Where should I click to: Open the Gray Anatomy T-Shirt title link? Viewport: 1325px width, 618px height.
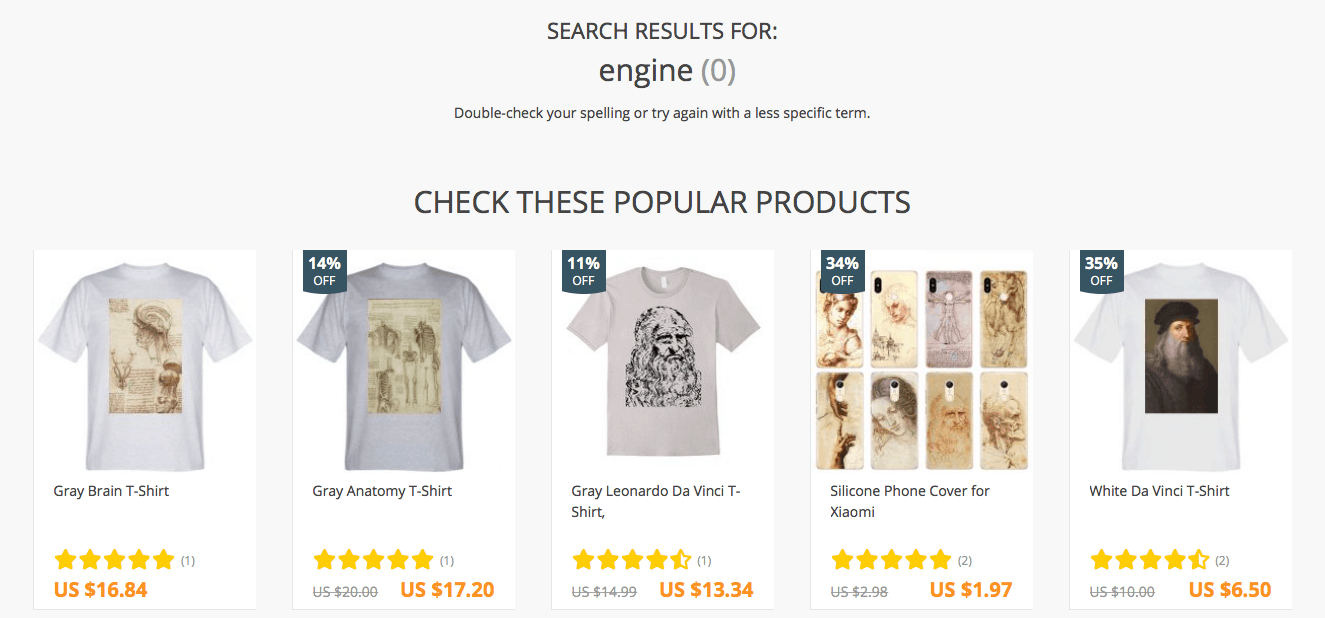pyautogui.click(x=382, y=491)
